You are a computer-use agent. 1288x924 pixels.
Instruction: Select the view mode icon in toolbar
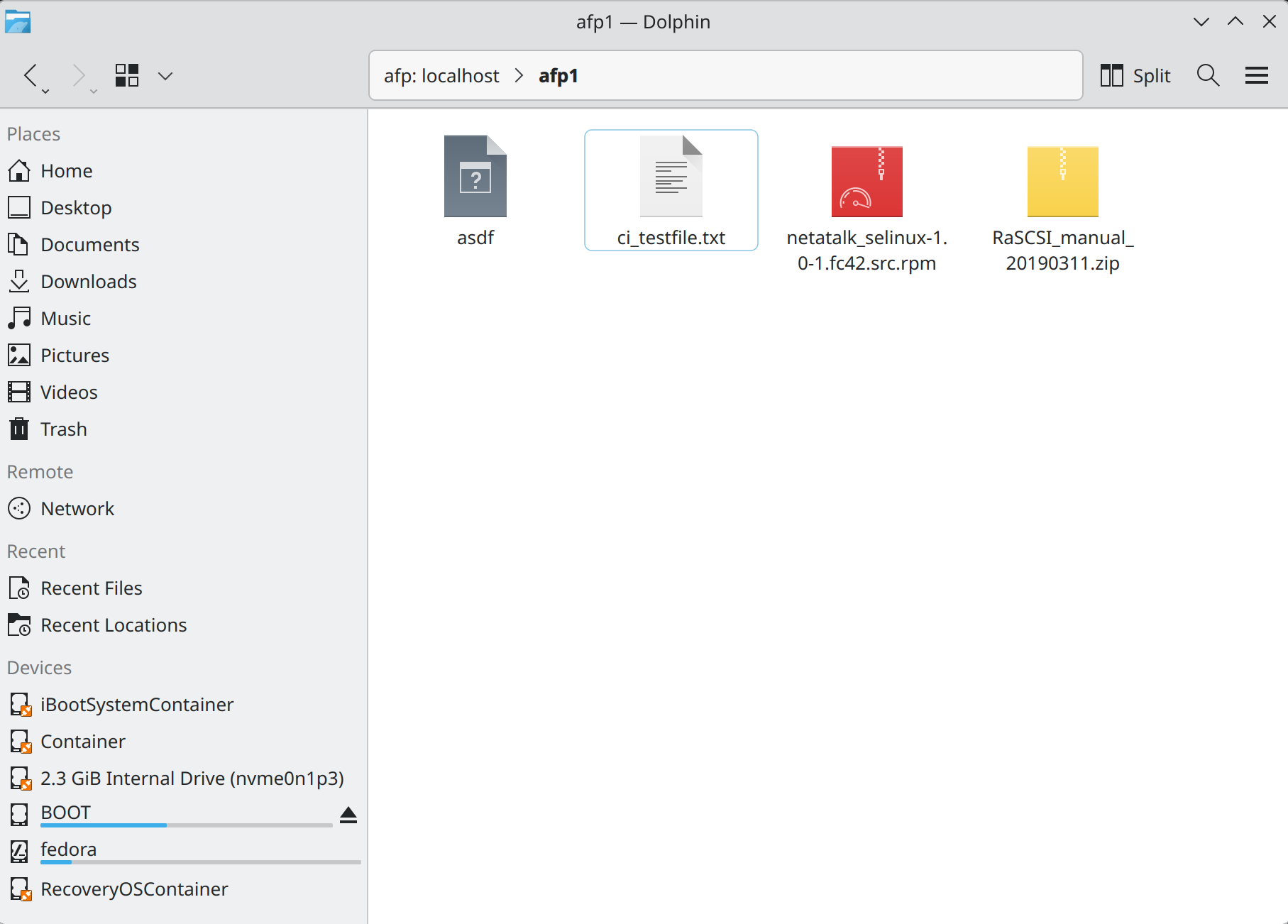pyautogui.click(x=127, y=75)
